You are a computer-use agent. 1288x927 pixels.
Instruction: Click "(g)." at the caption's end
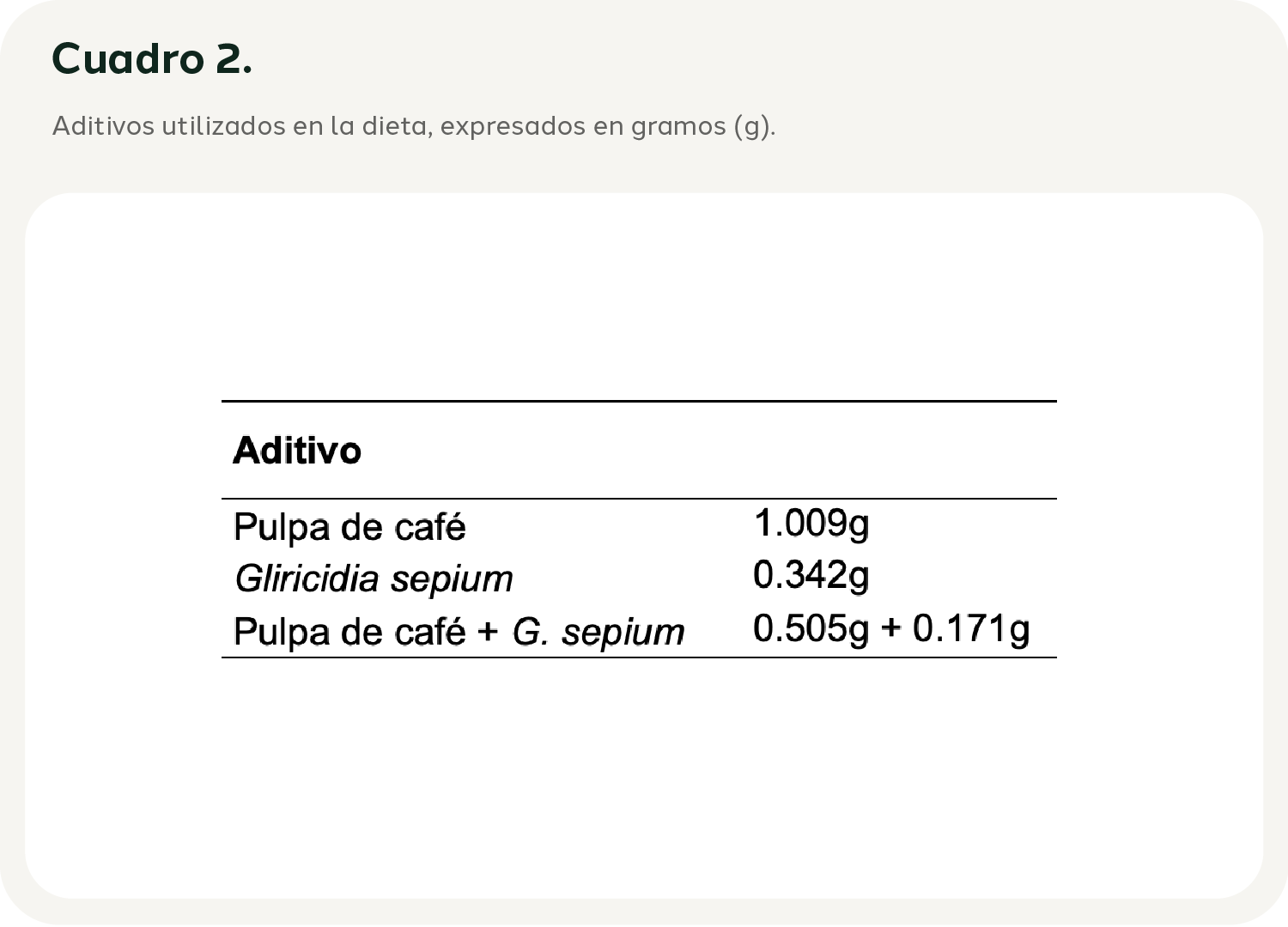pyautogui.click(x=754, y=126)
